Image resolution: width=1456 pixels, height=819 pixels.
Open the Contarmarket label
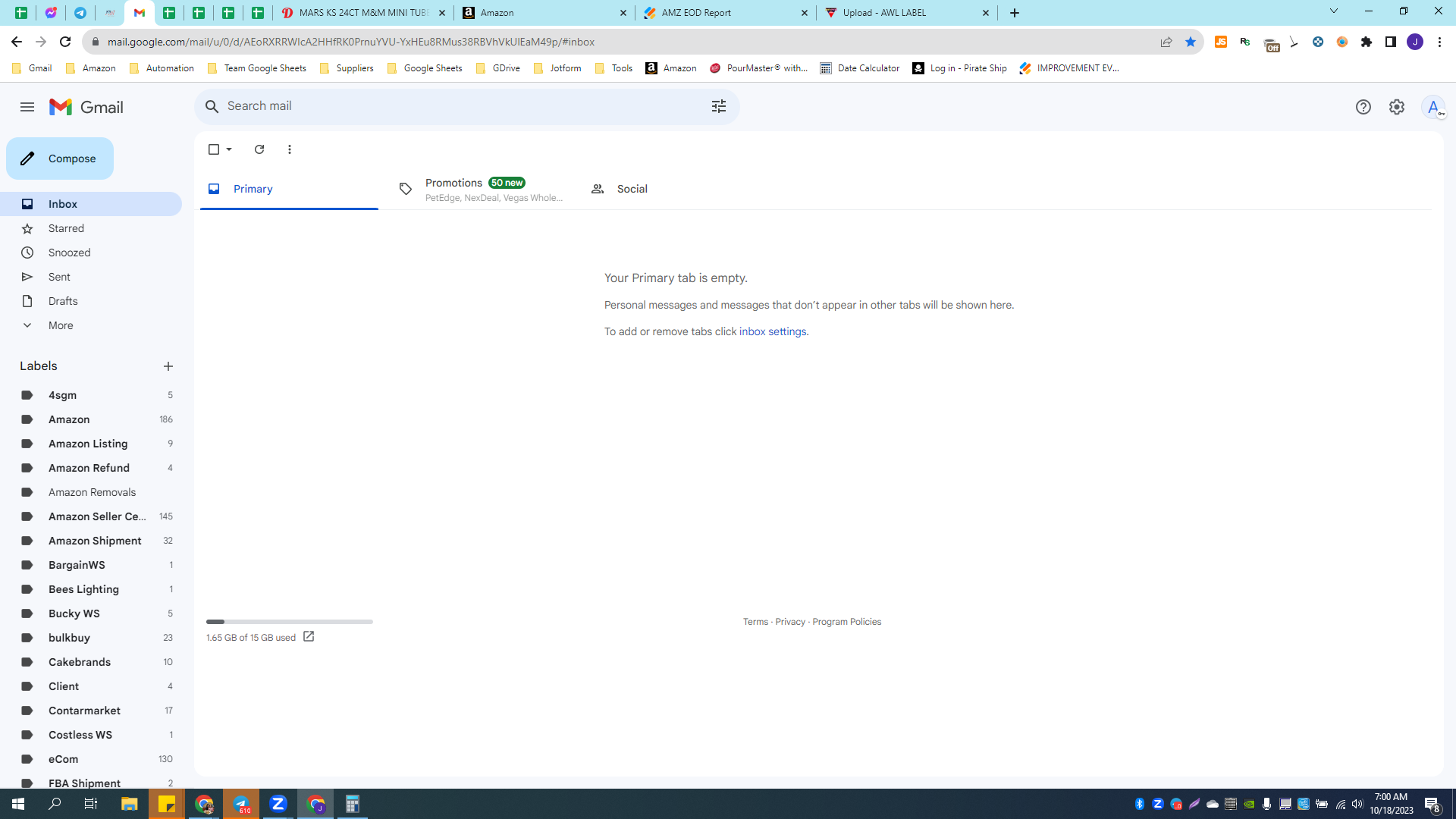(x=91, y=711)
